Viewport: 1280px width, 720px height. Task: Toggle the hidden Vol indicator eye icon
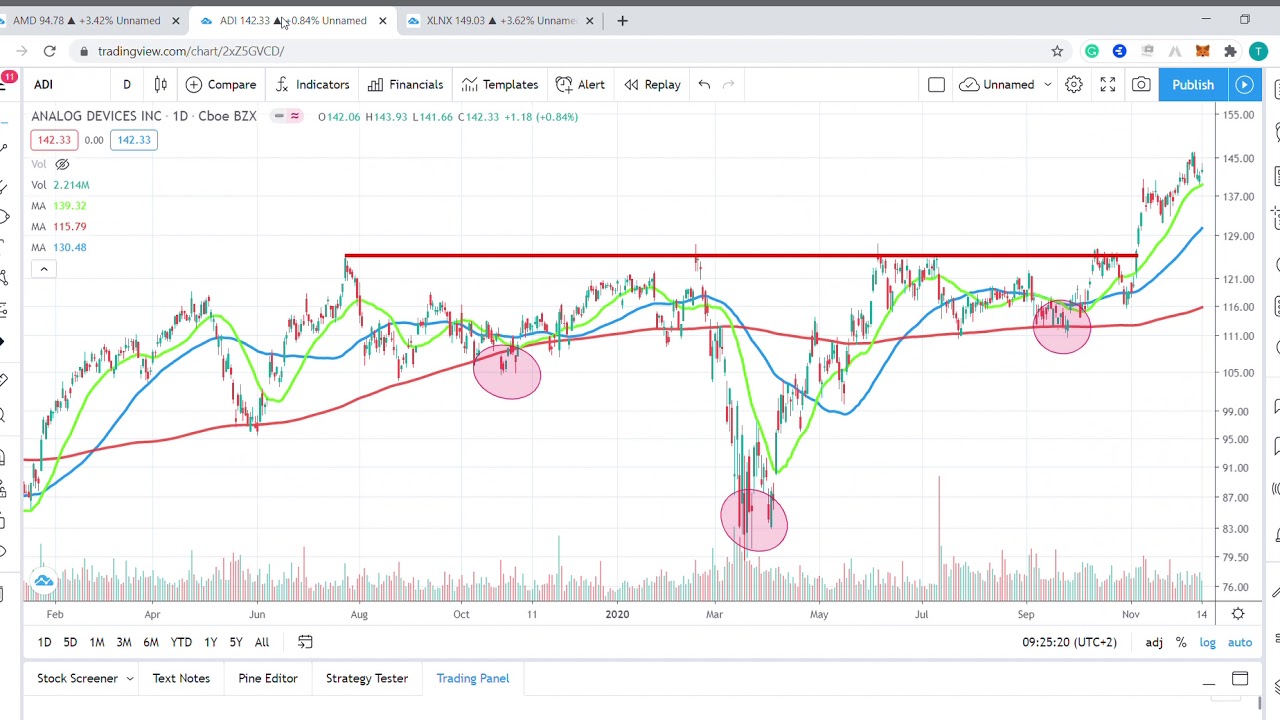tap(62, 164)
